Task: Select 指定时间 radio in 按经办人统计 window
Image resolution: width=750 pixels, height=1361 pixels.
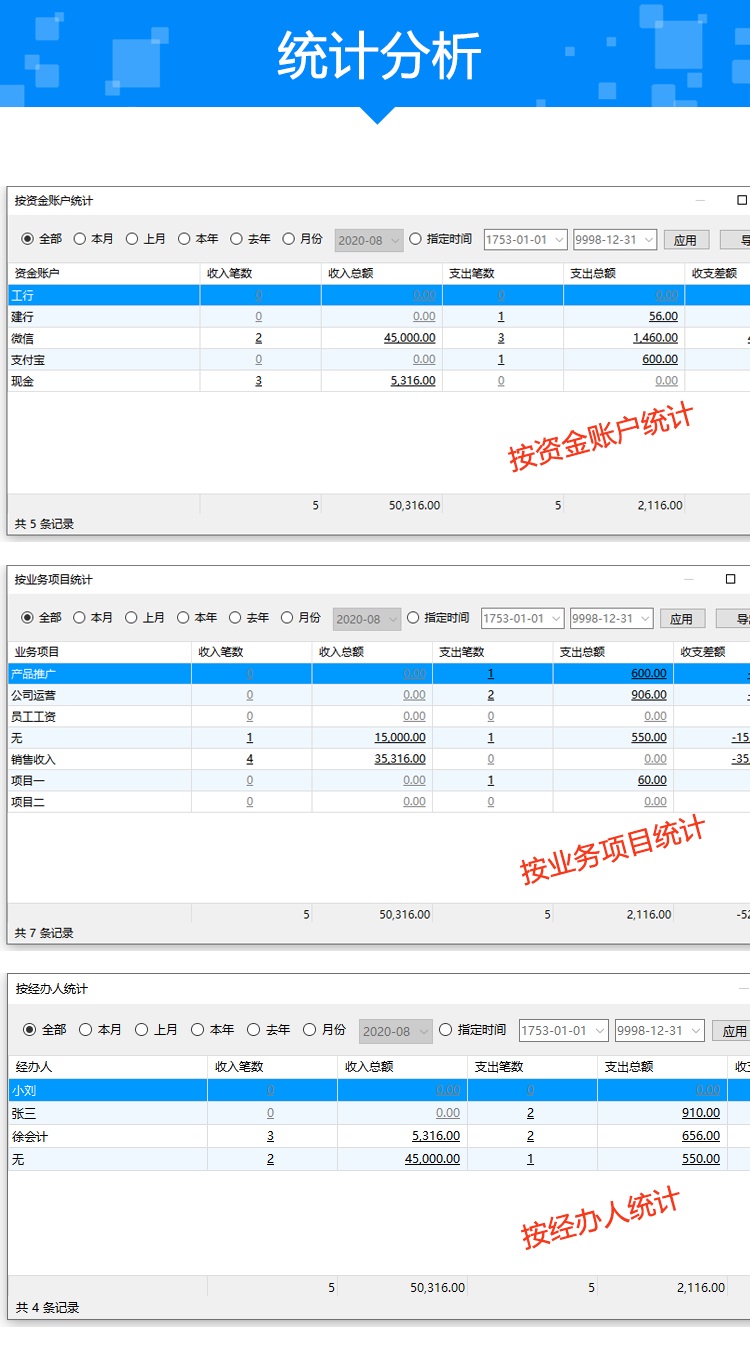Action: pos(472,1029)
